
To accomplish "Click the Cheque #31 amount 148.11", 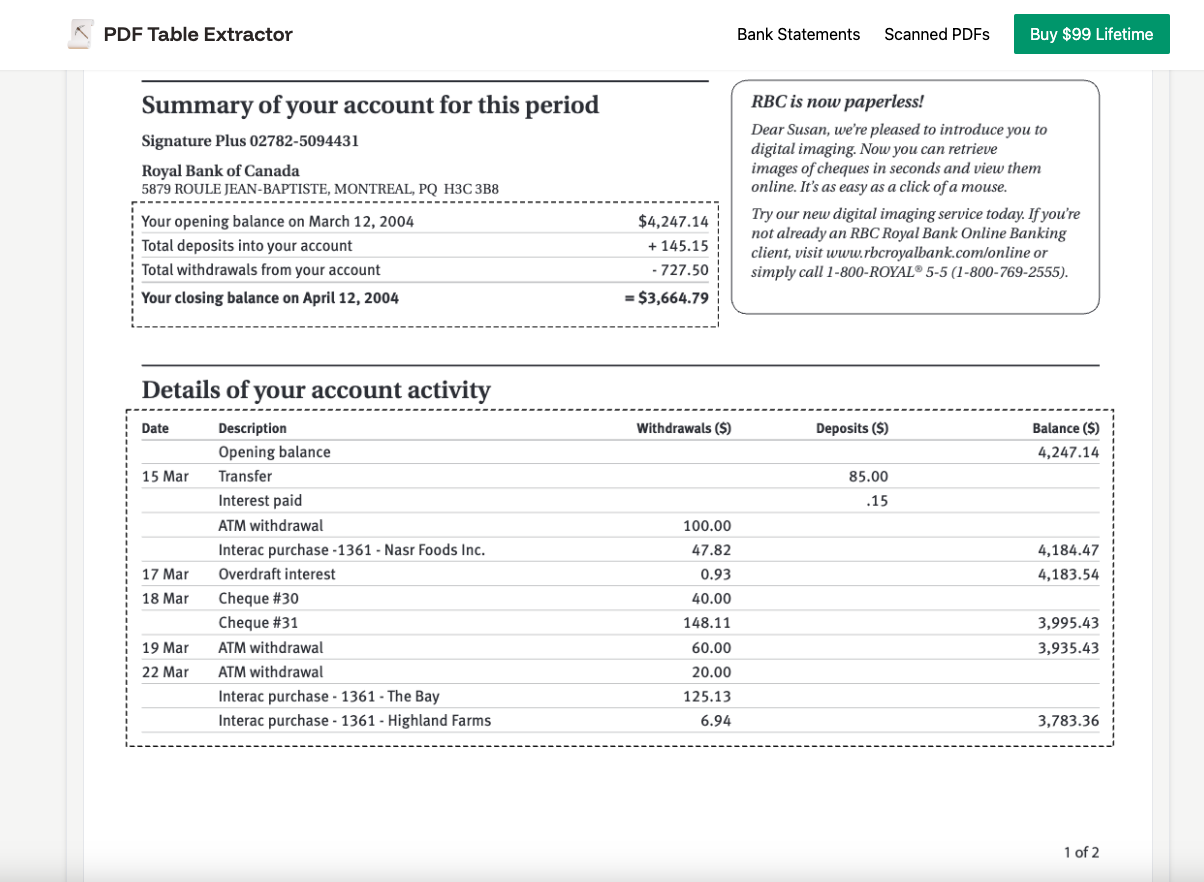I will click(707, 623).
